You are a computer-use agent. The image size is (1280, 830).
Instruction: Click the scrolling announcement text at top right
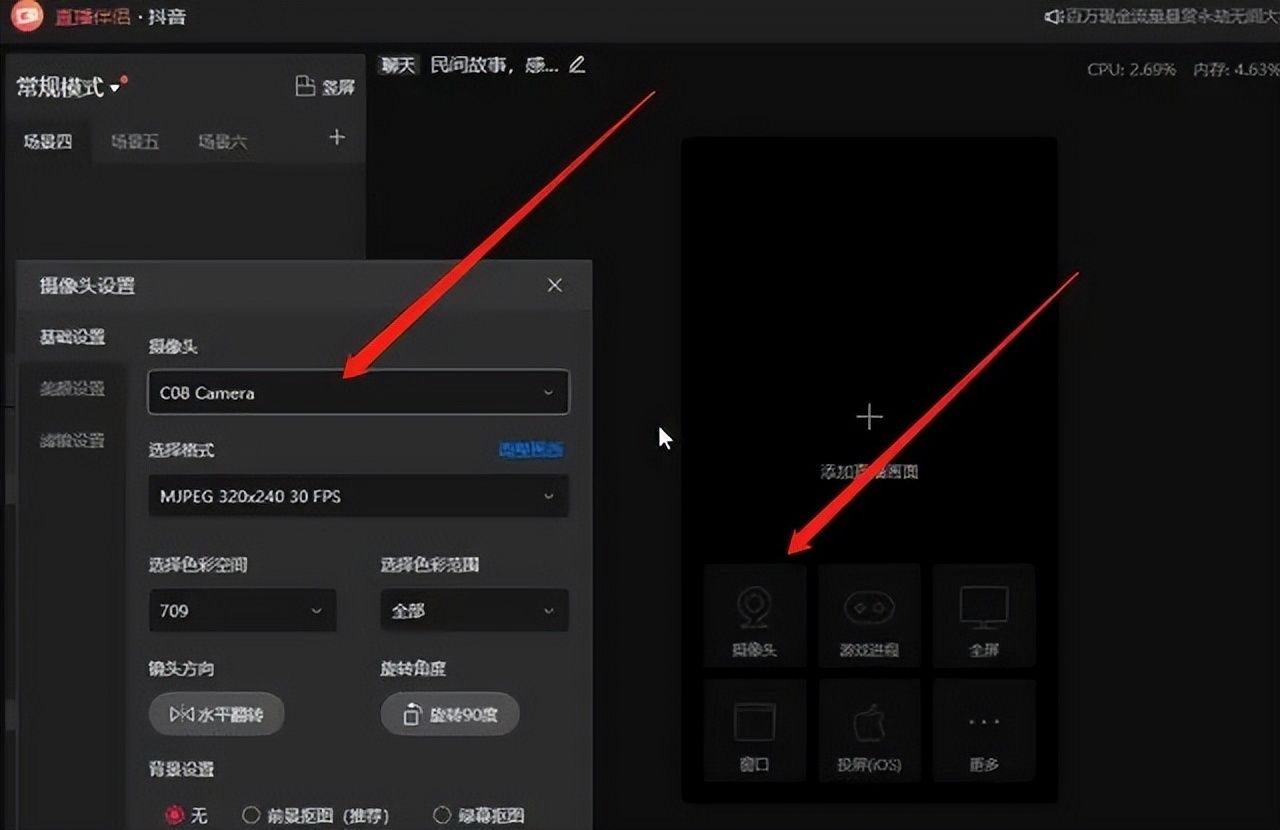pos(1172,17)
